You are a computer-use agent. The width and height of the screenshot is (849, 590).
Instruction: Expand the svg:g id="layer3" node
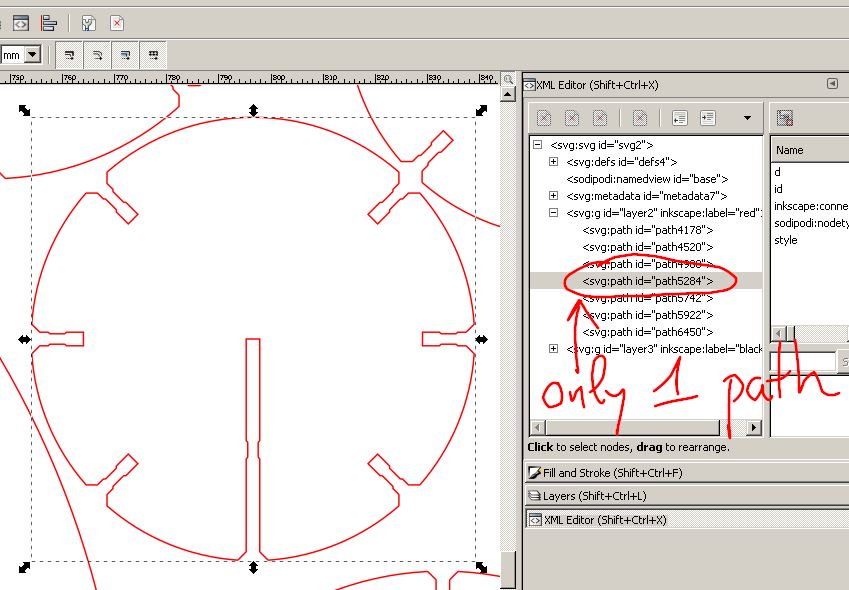(x=553, y=349)
